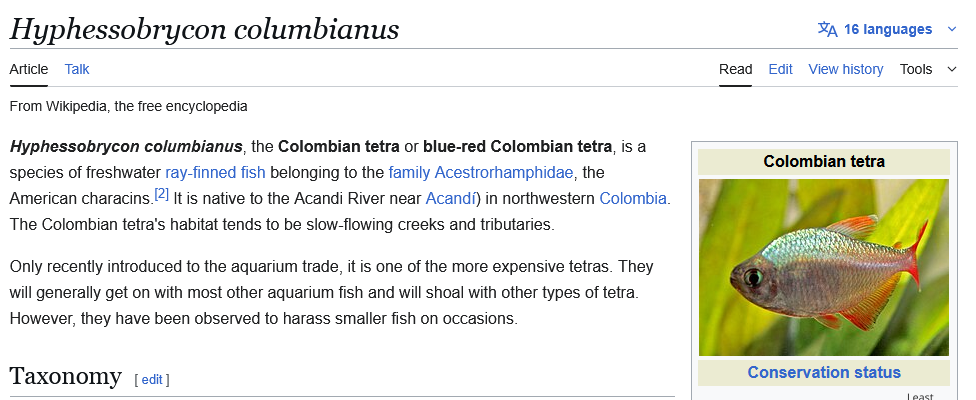
Task: Enlarge the Colombian tetra fish photo
Action: pos(824,267)
